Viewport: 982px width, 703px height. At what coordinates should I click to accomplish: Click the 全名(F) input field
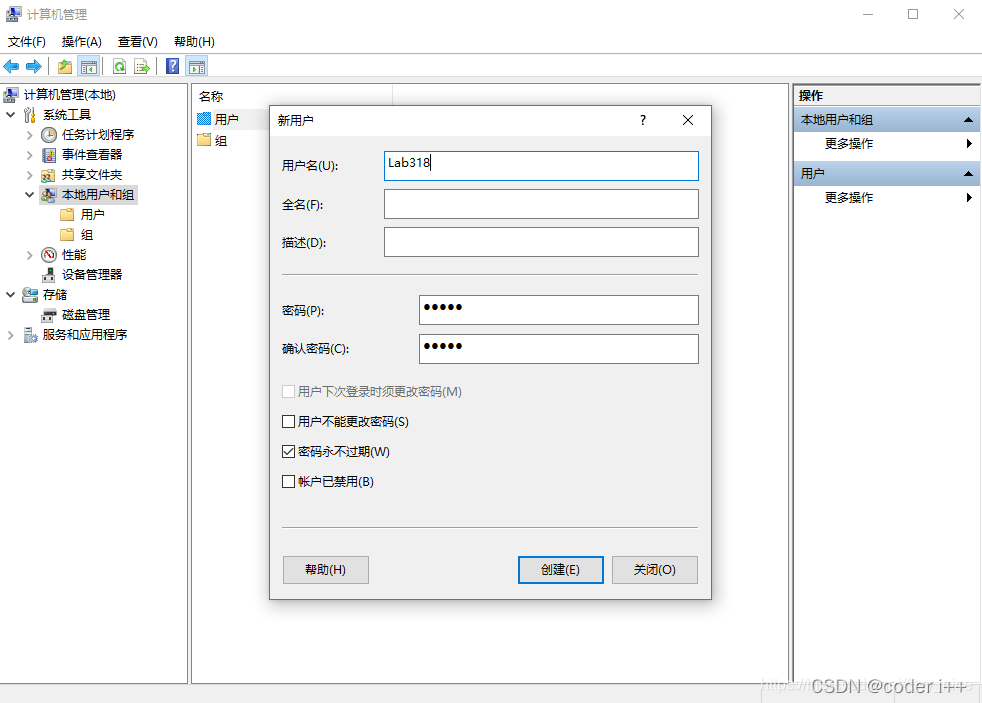point(541,204)
